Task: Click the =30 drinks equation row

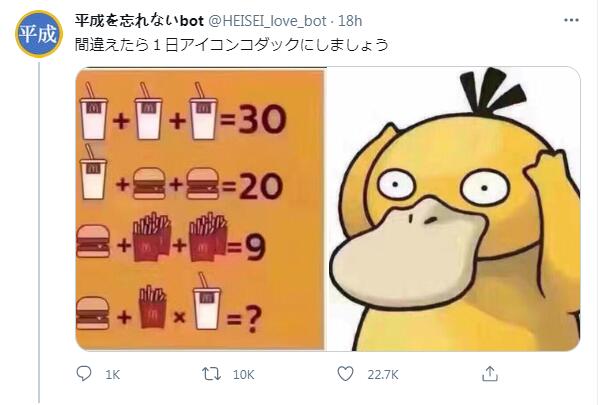Action: pos(182,111)
